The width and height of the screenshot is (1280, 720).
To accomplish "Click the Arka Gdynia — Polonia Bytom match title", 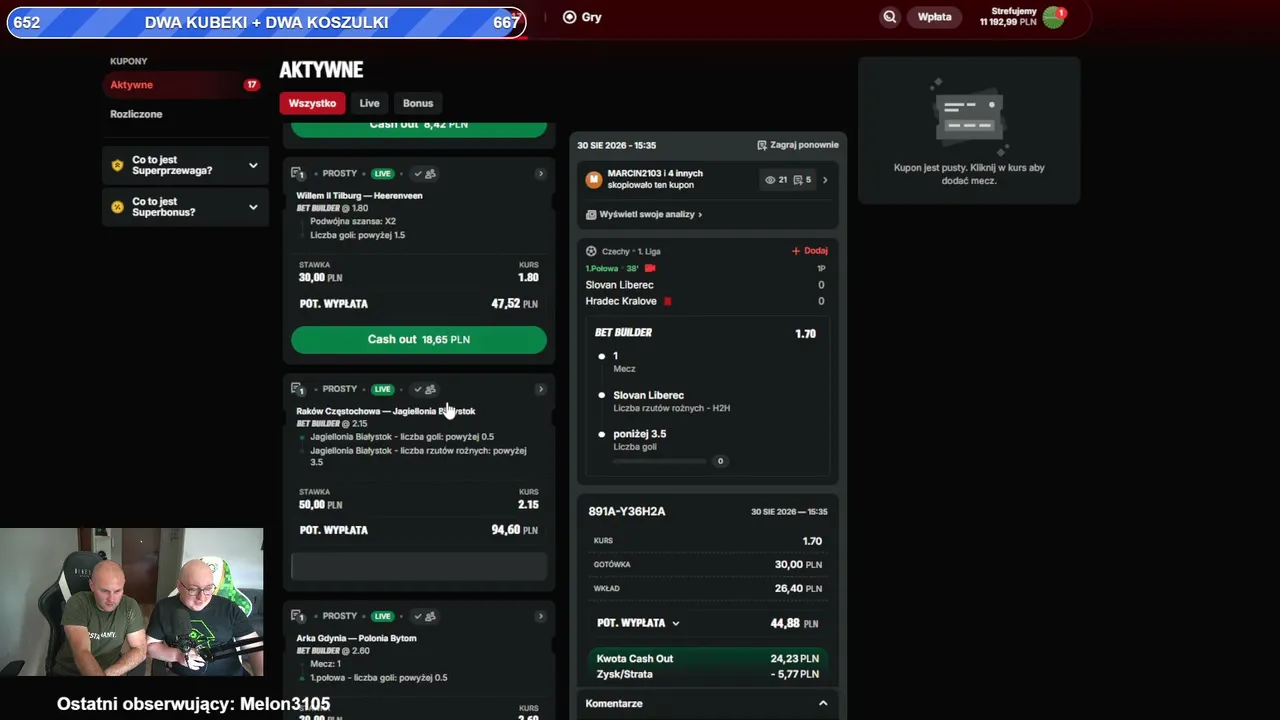I will click(356, 638).
